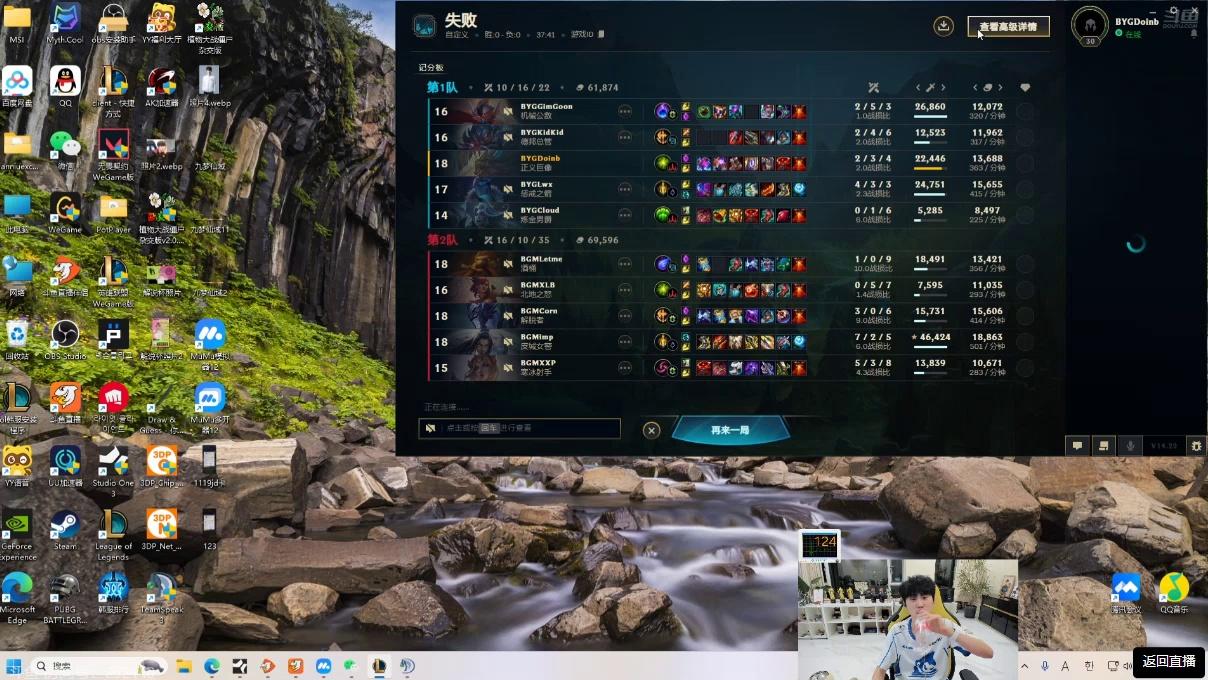Click the chat input field
Screen dimensions: 1208x680
coord(520,428)
